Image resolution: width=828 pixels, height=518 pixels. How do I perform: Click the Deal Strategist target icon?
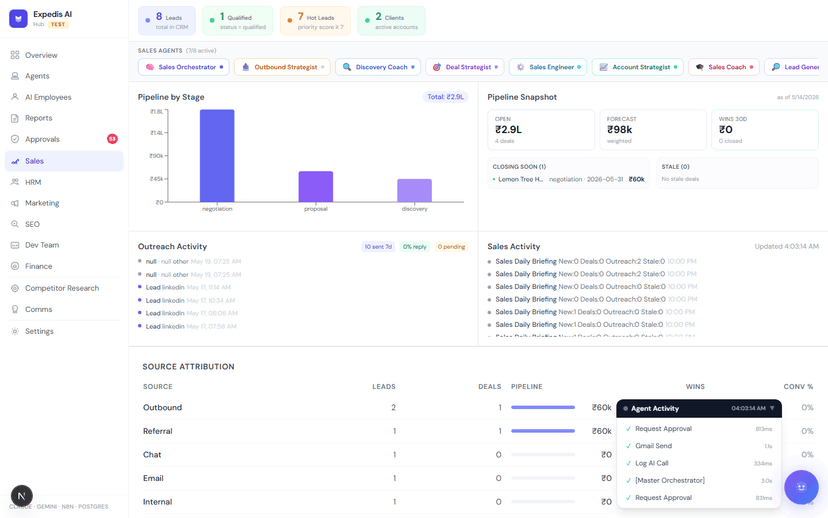point(437,67)
